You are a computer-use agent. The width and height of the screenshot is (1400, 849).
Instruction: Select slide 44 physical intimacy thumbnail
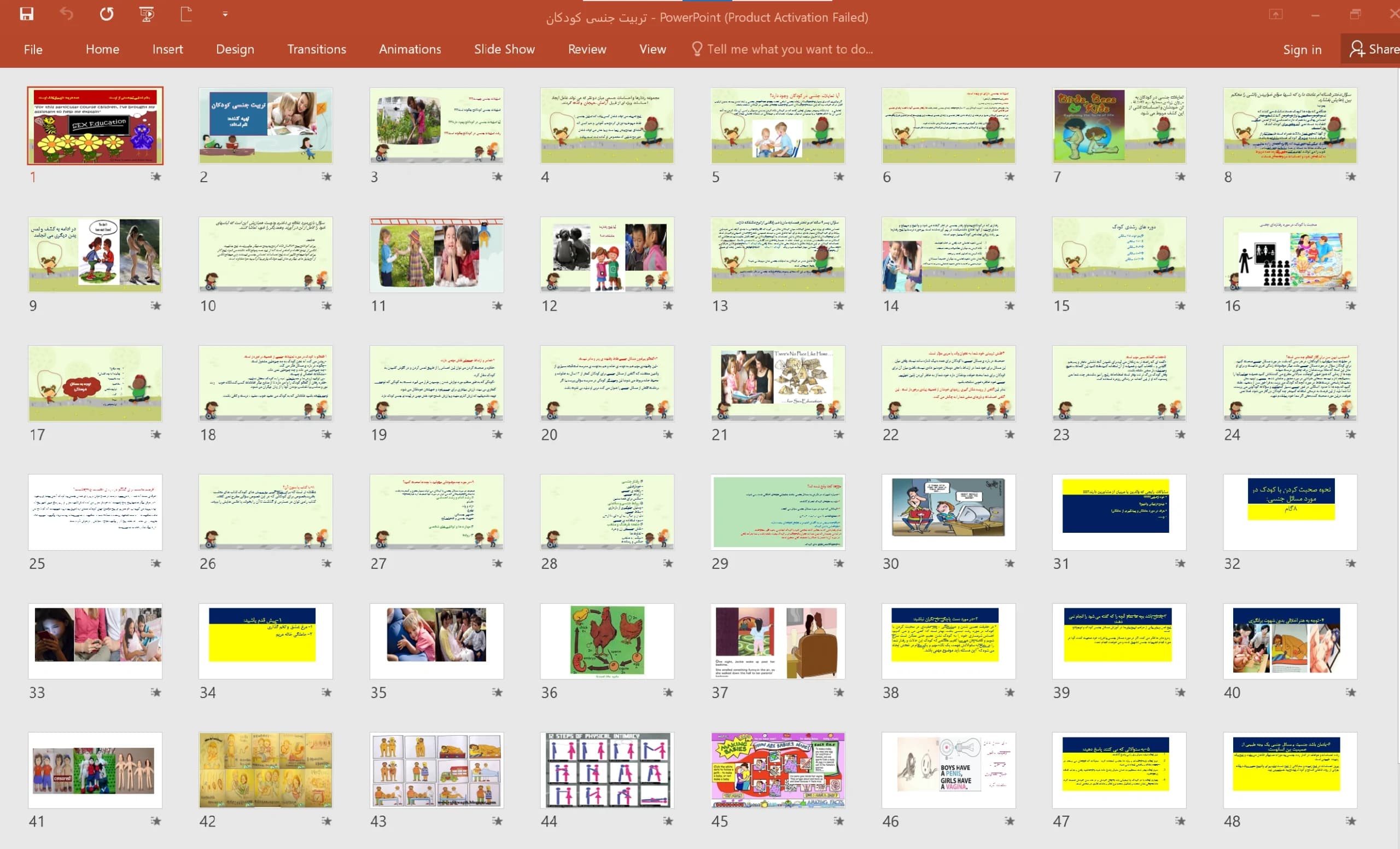pyautogui.click(x=607, y=770)
